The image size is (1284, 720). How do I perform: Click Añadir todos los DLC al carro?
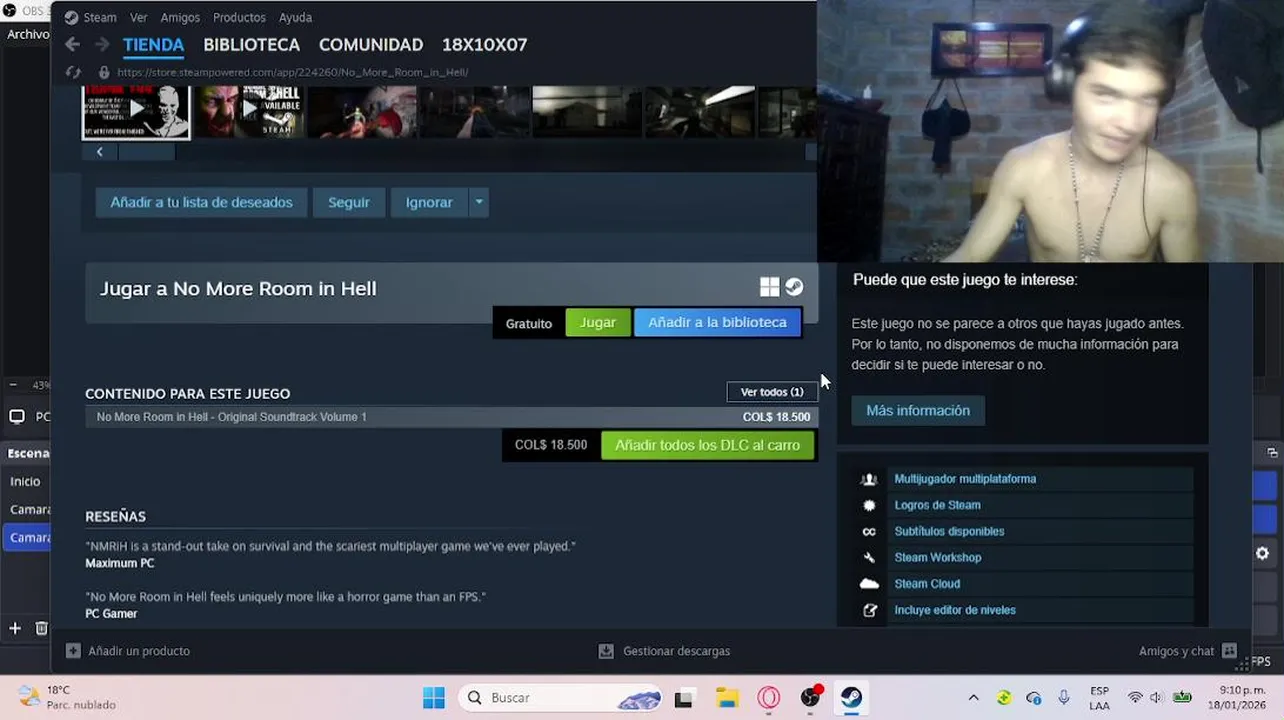(x=707, y=445)
